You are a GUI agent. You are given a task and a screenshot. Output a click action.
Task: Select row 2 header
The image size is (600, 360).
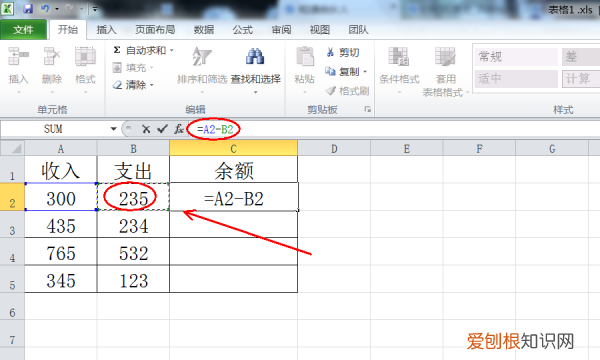point(12,197)
